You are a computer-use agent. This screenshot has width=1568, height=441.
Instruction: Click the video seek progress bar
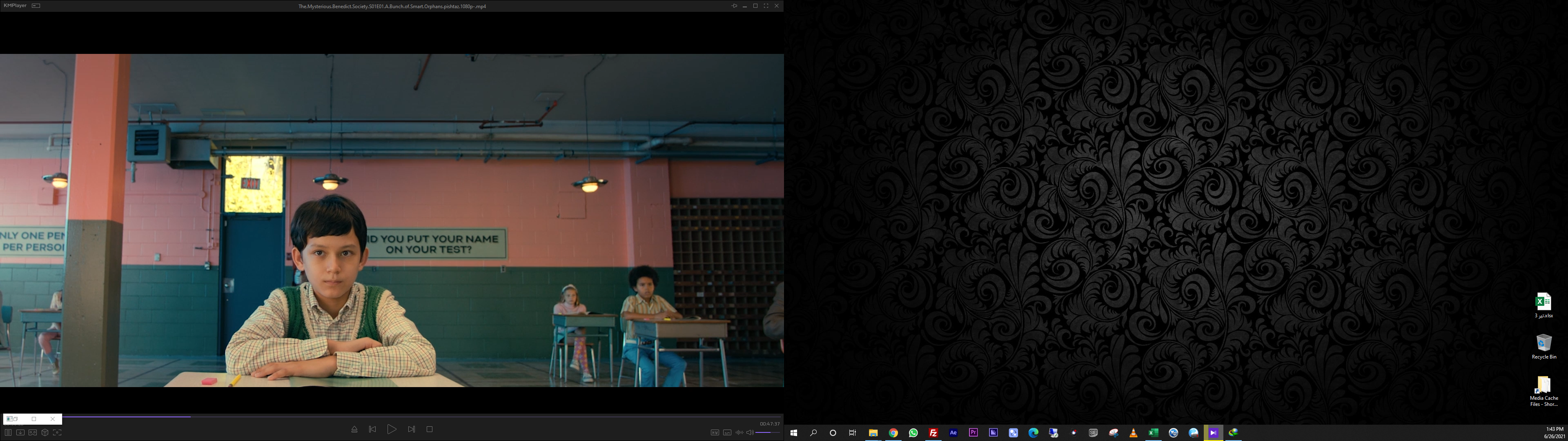pyautogui.click(x=426, y=416)
